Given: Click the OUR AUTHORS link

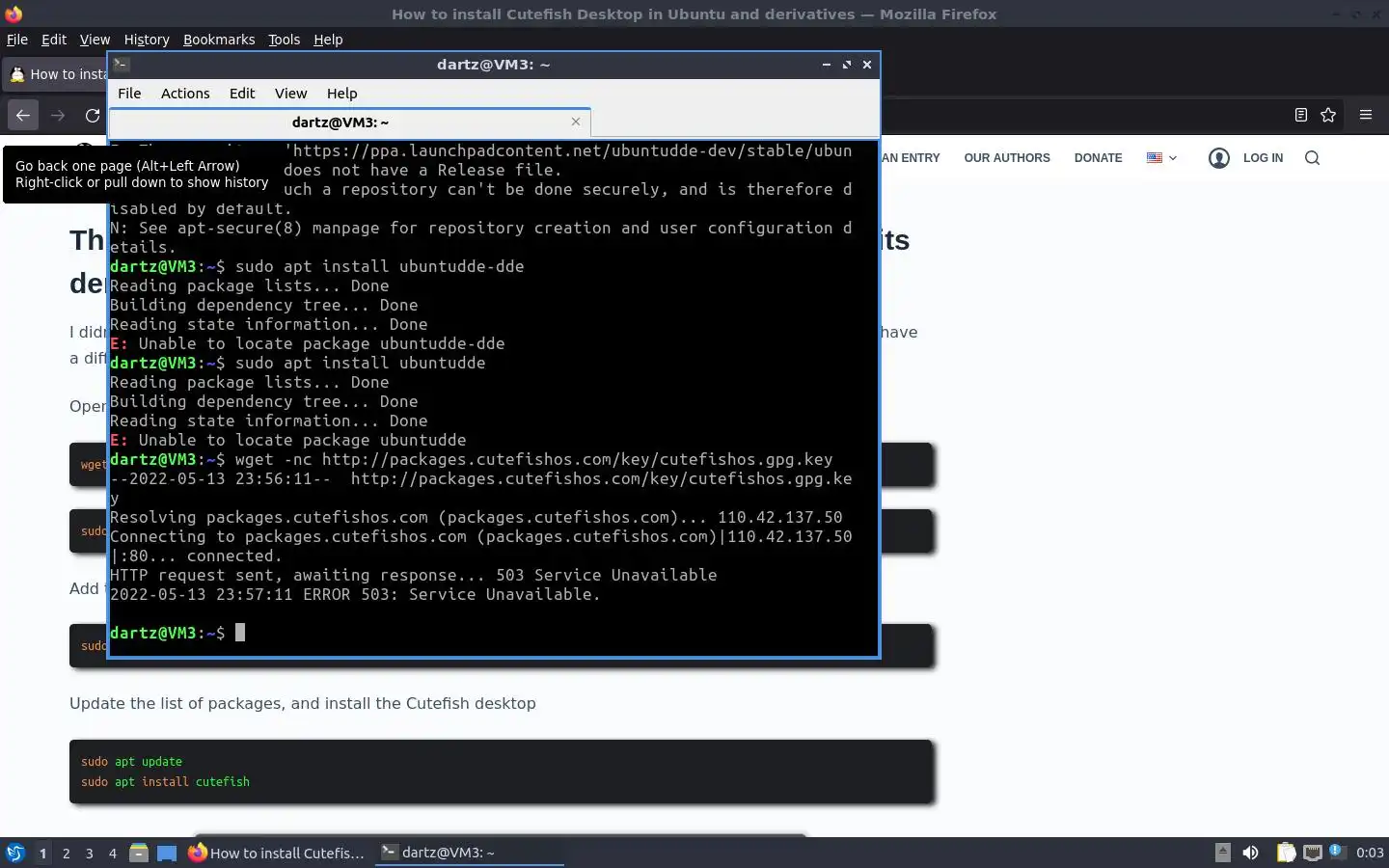Looking at the screenshot, I should click(x=1007, y=158).
